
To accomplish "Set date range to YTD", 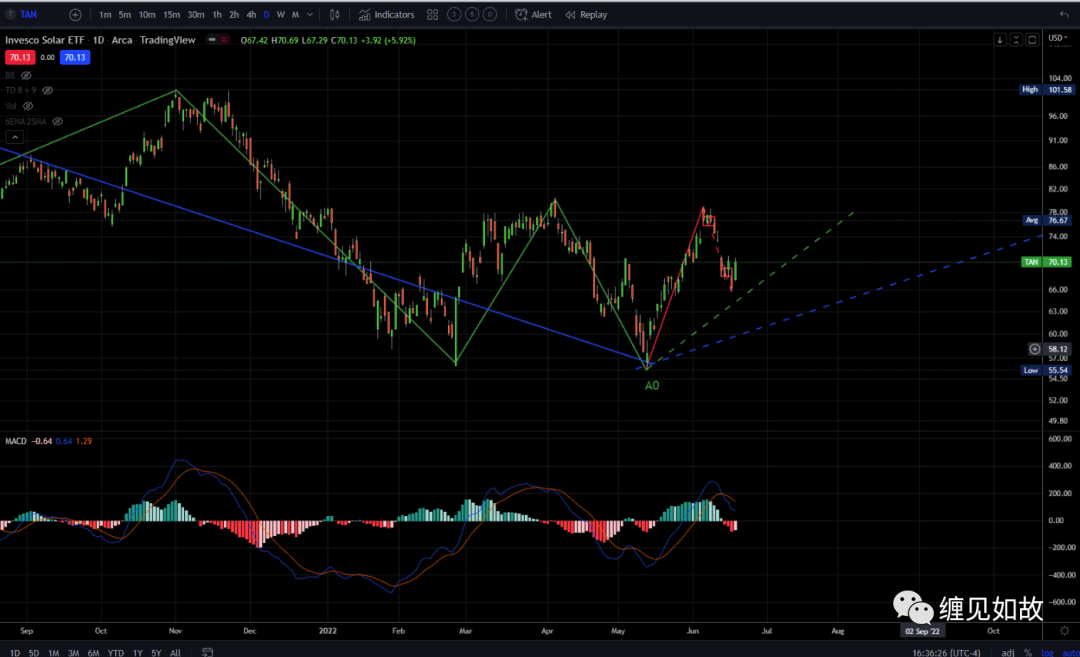I will point(116,652).
